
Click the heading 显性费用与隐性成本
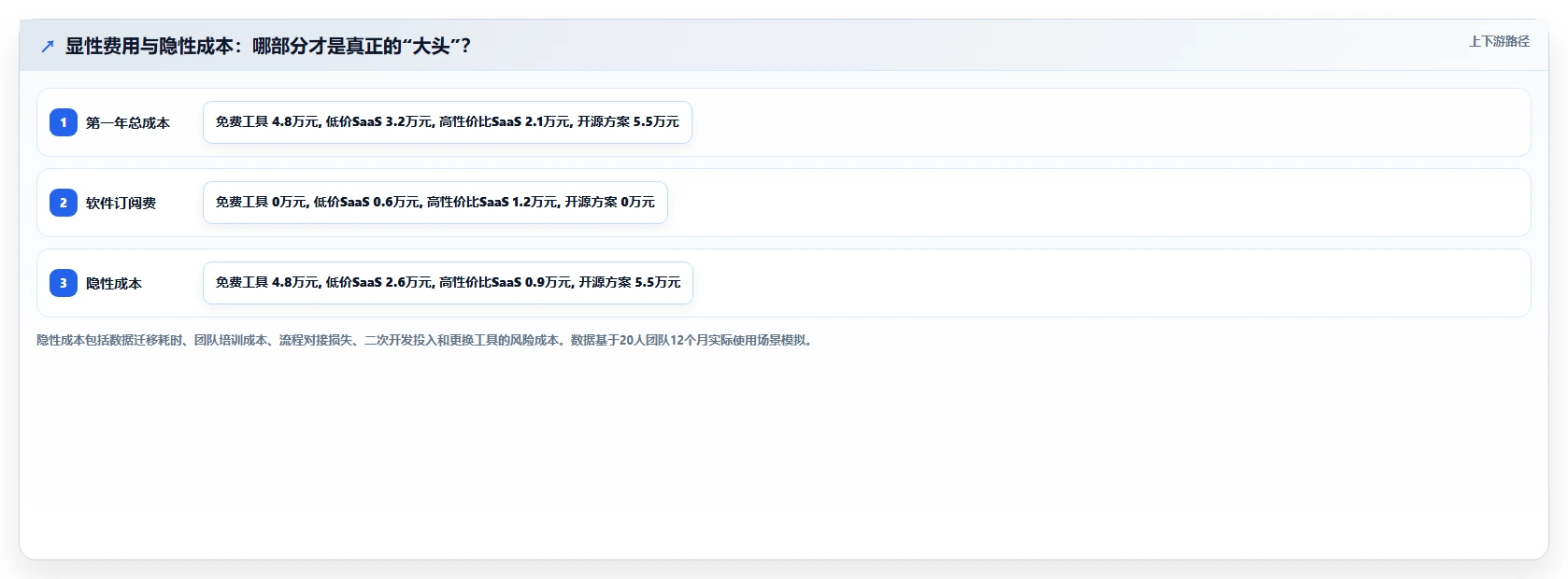click(x=267, y=46)
